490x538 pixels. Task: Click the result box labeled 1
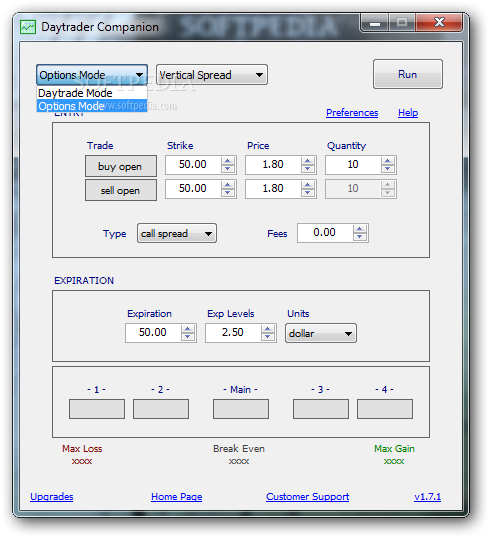click(97, 409)
